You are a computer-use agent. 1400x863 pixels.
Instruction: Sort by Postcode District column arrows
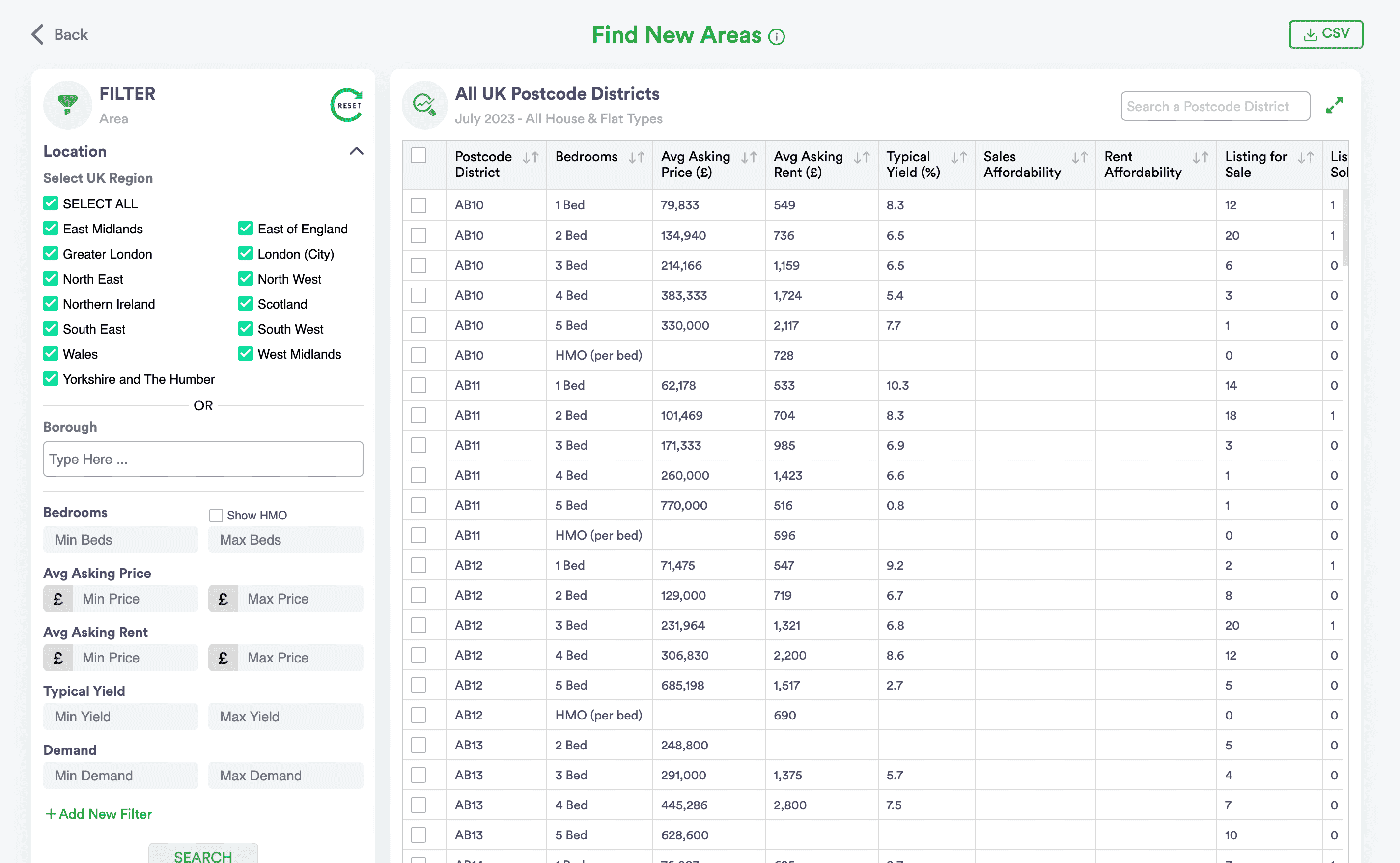point(531,158)
